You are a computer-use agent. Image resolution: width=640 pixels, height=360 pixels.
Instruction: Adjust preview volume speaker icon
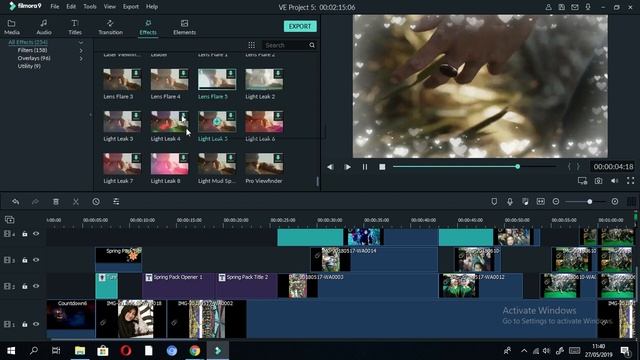pos(614,181)
